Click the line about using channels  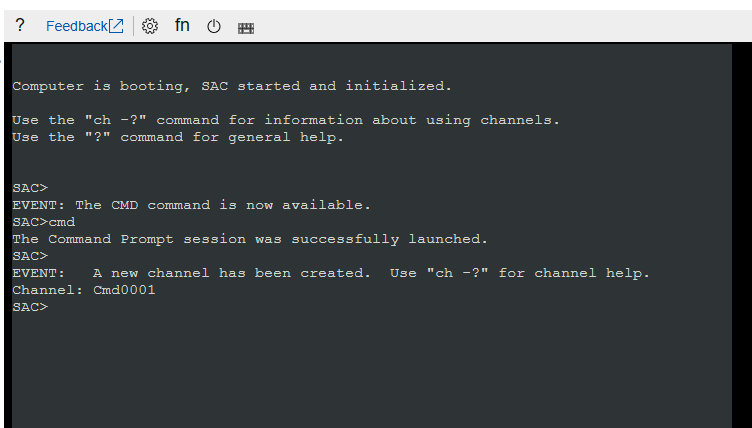tap(286, 120)
